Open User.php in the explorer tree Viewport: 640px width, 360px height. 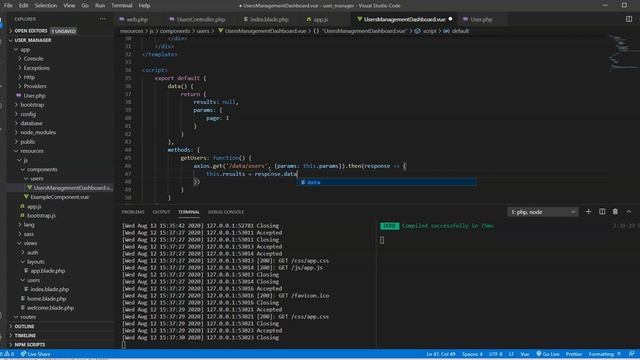(x=34, y=96)
